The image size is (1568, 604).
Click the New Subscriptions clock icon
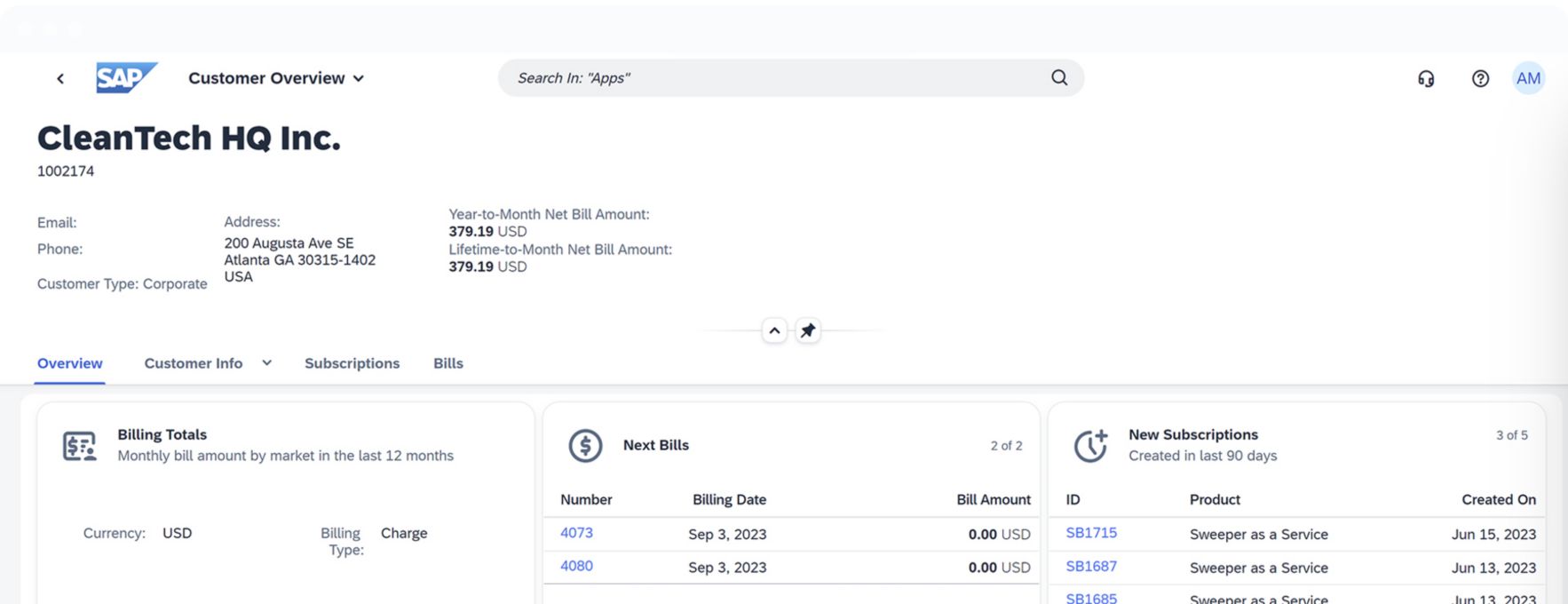click(1090, 445)
